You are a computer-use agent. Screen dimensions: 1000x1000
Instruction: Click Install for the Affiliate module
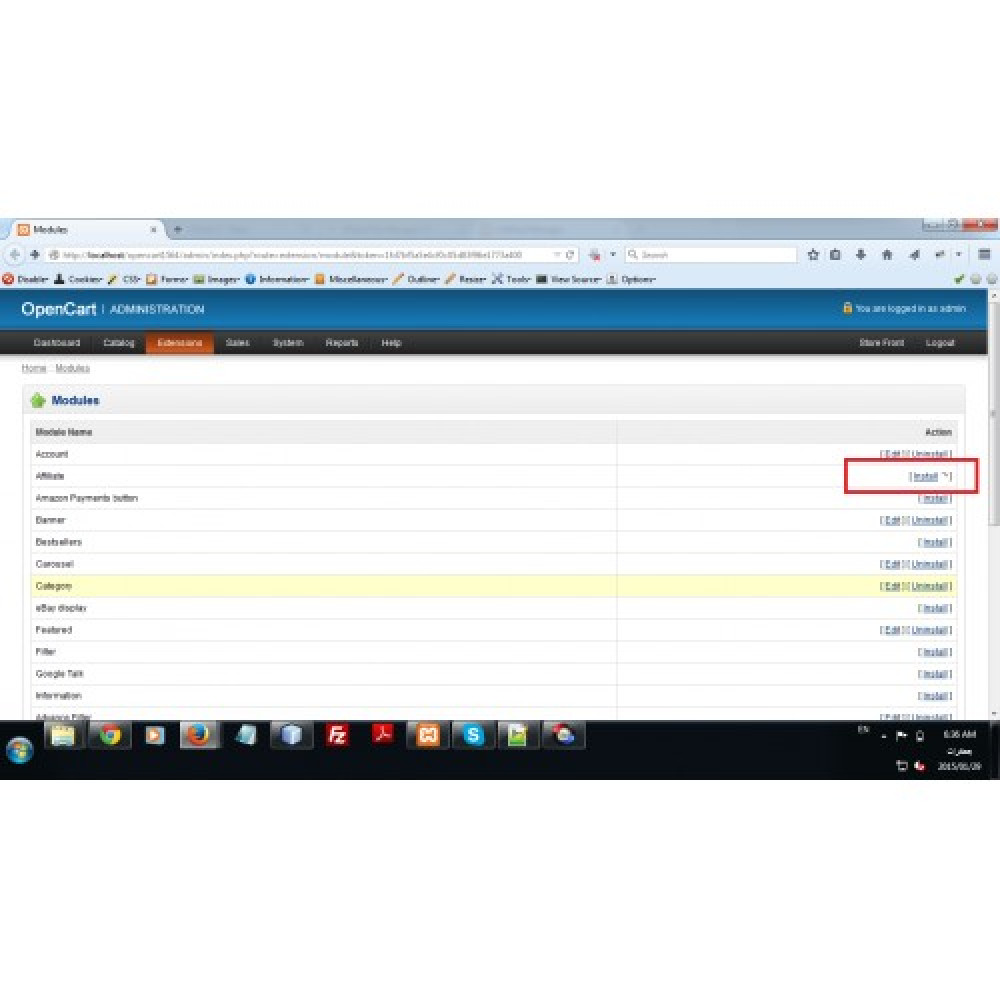tap(925, 476)
